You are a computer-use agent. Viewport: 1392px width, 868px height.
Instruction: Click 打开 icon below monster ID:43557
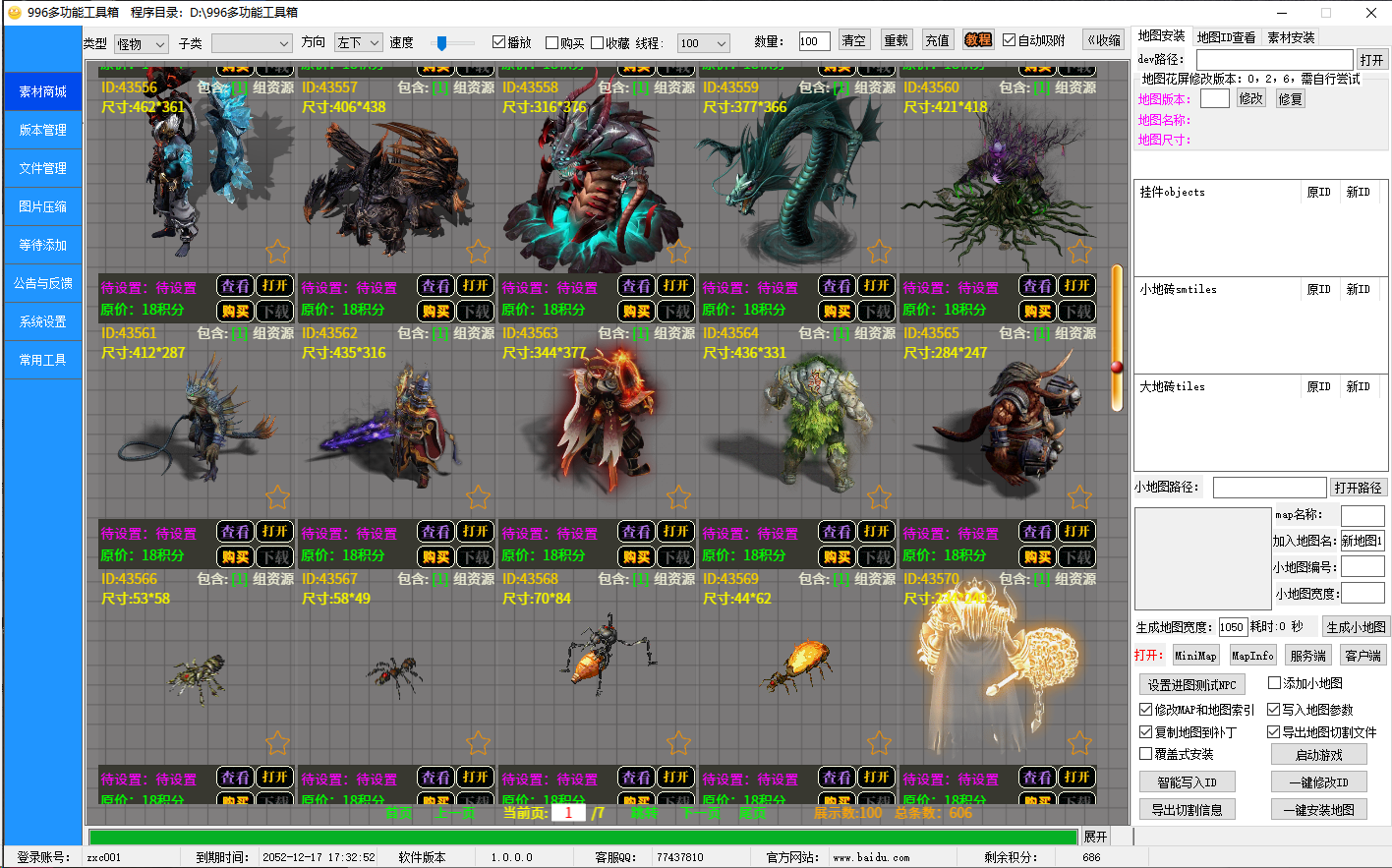pos(476,286)
